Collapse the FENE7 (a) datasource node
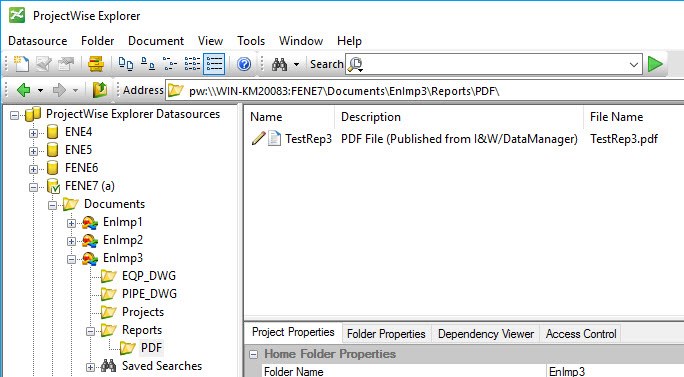 [34, 187]
